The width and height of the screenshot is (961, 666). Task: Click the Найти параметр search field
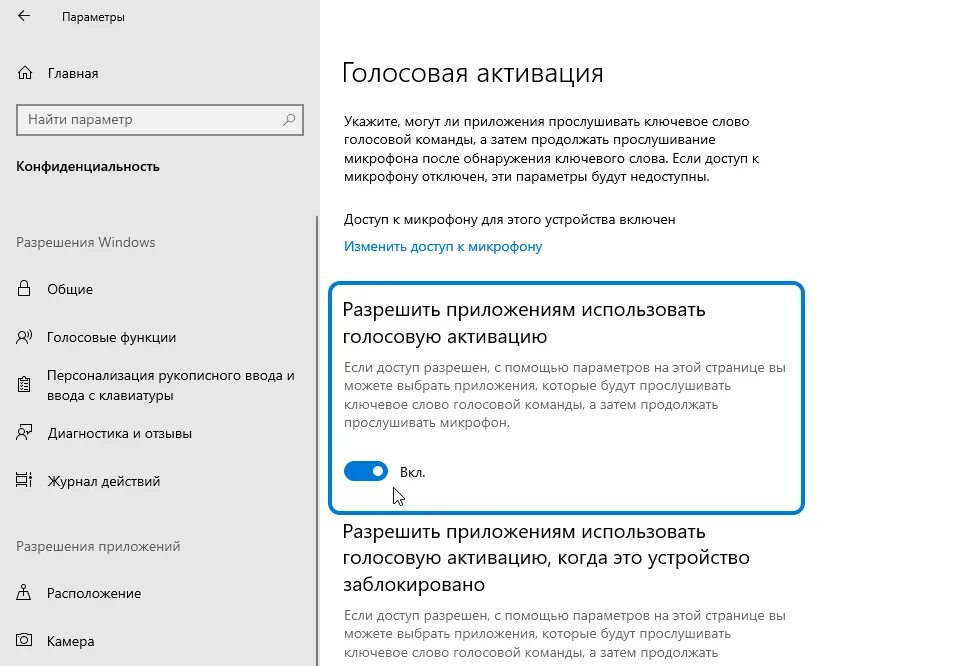[x=159, y=119]
